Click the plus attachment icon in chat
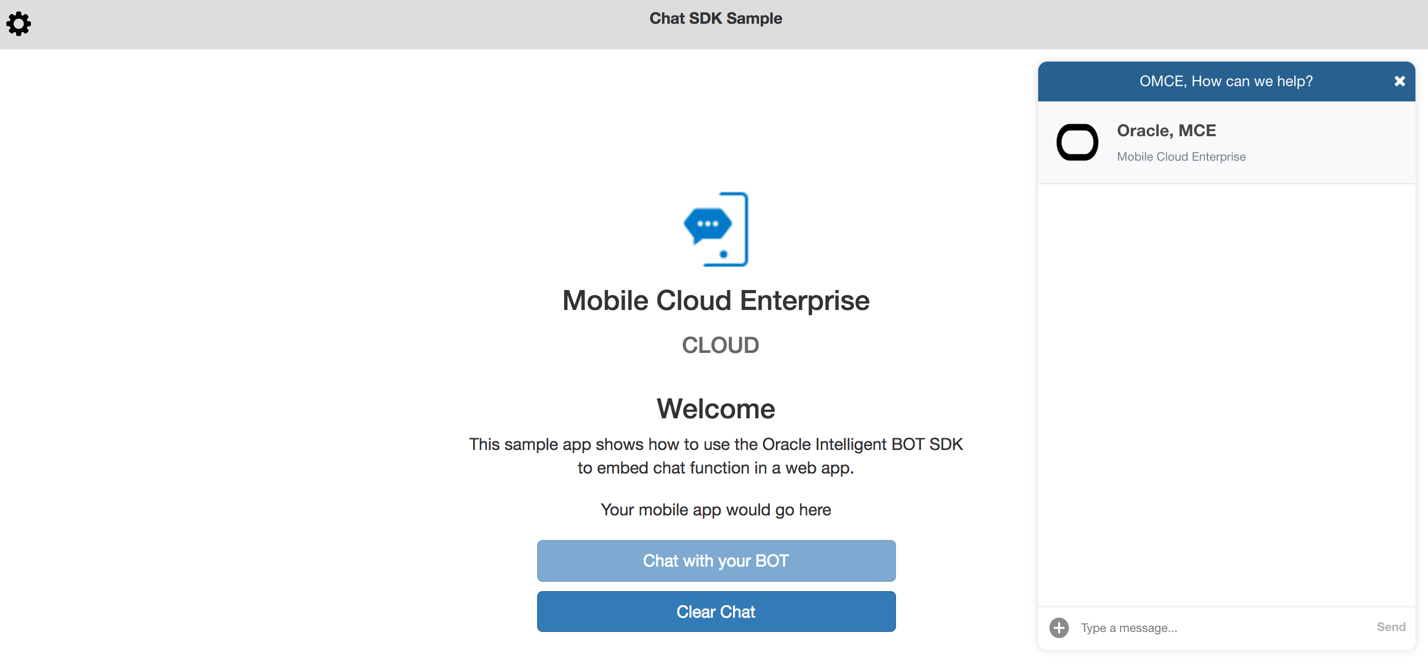1428x669 pixels. tap(1059, 628)
